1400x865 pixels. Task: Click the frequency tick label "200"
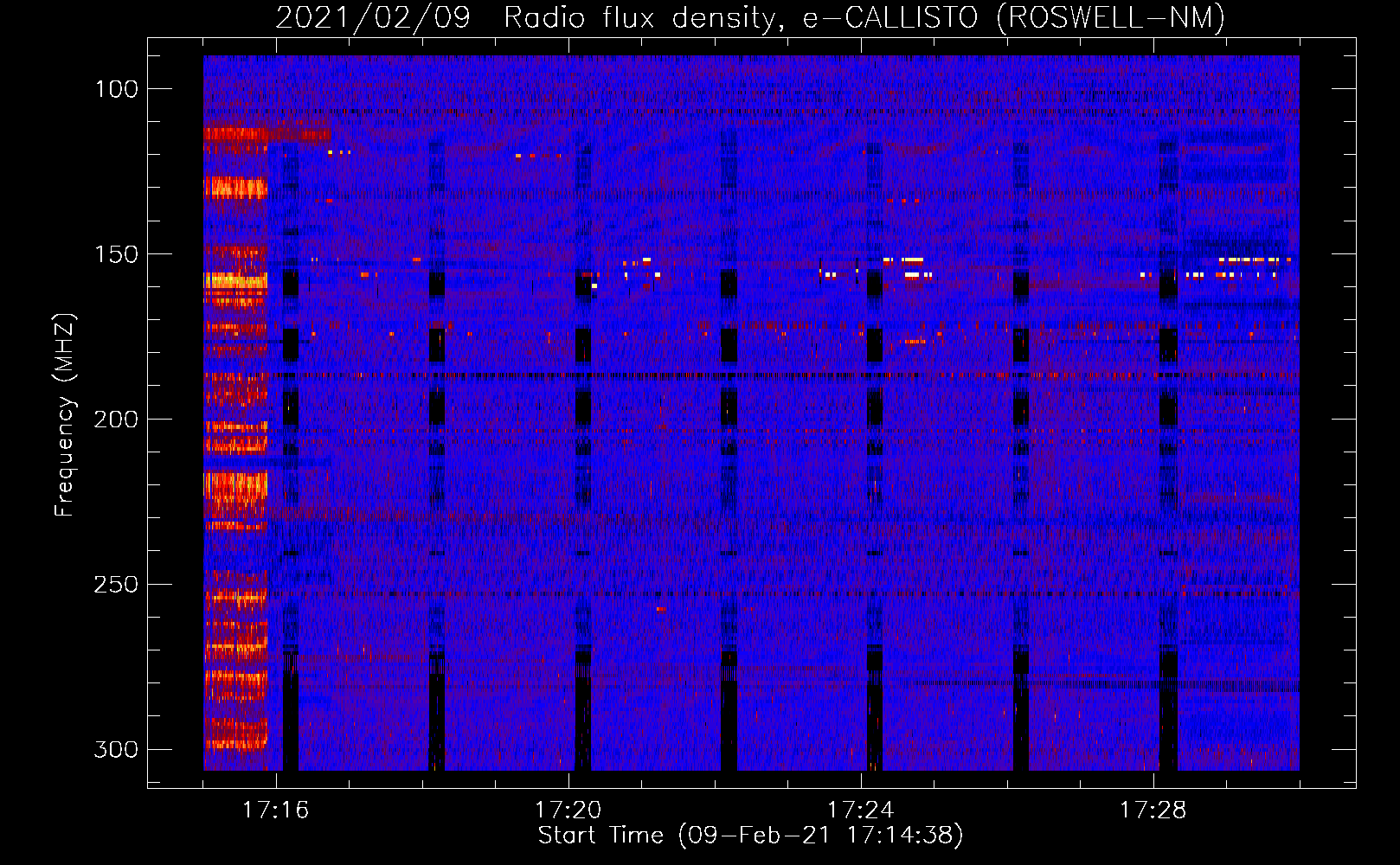point(116,420)
